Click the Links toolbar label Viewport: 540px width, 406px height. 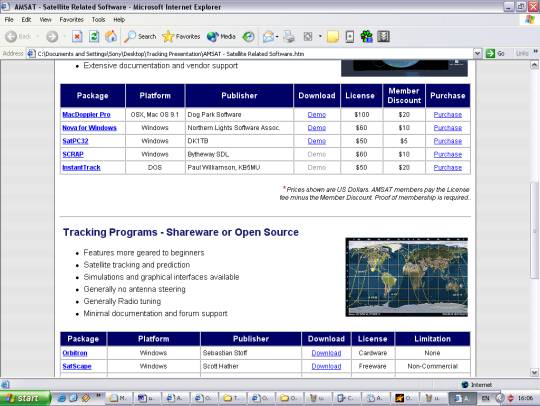coord(522,53)
